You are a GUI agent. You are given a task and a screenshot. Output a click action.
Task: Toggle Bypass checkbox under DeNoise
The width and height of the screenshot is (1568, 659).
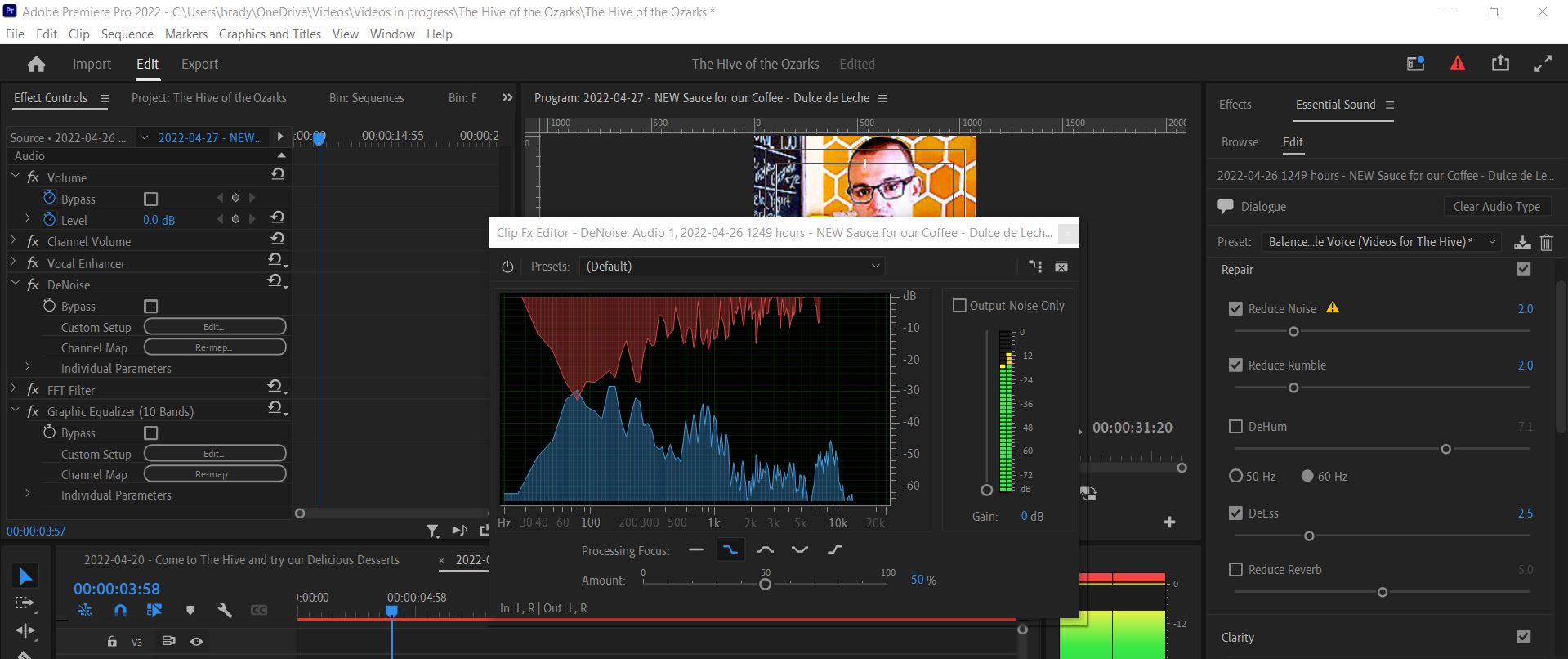(150, 306)
